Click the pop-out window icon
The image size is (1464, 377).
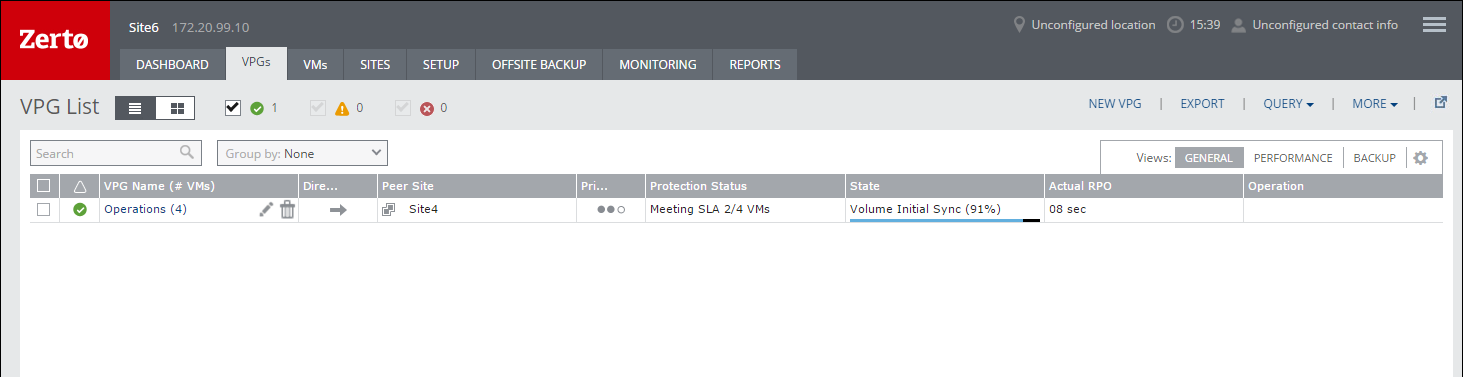coord(1441,102)
